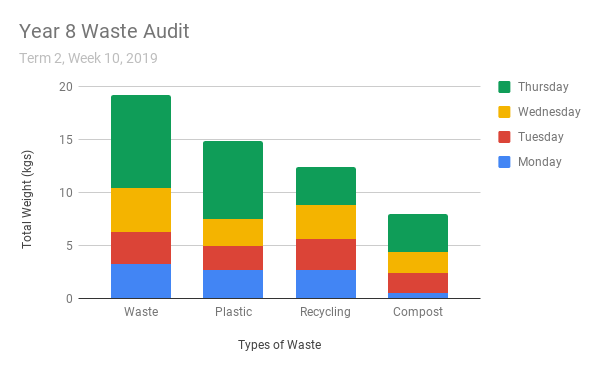Click the Compost category axis label
Viewport: 600px width, 371px height.
point(418,312)
